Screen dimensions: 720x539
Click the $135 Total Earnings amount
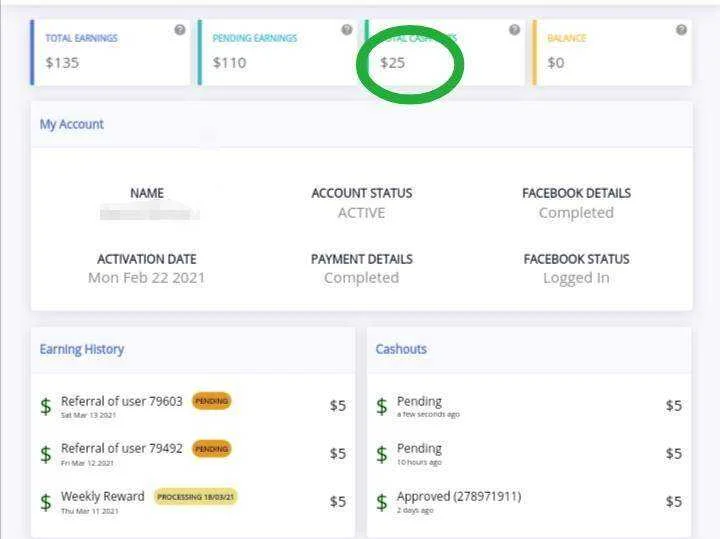point(62,62)
